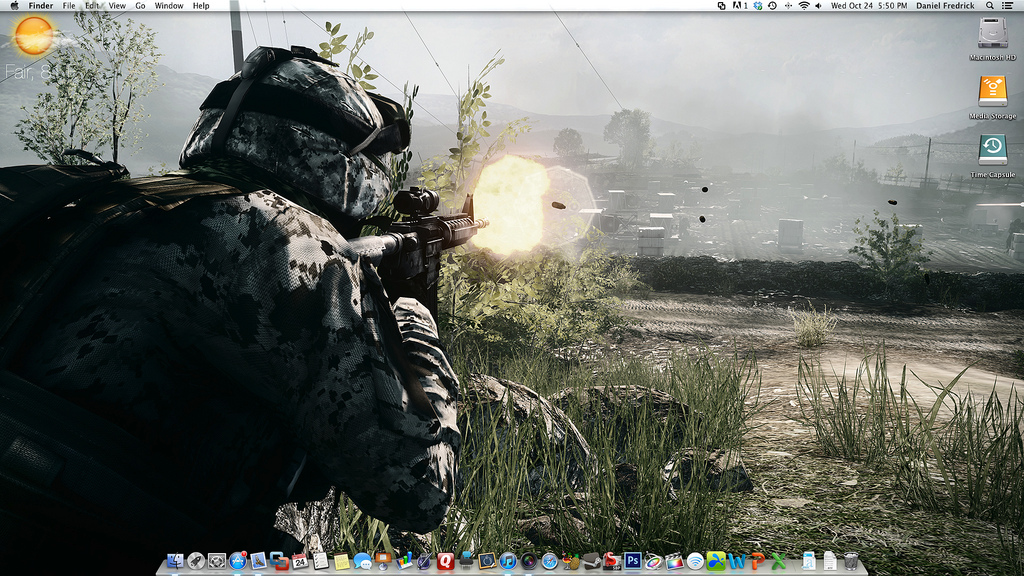Open Mission Control in the dock
This screenshot has width=1024, height=576.
point(217,561)
